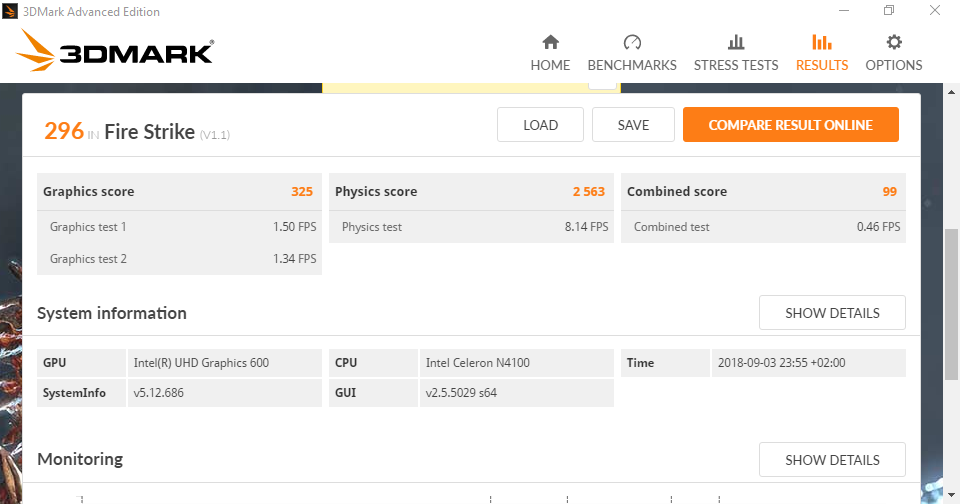Click the 3DMark title bar app icon
Viewport: 960px width, 504px height.
(x=10, y=11)
